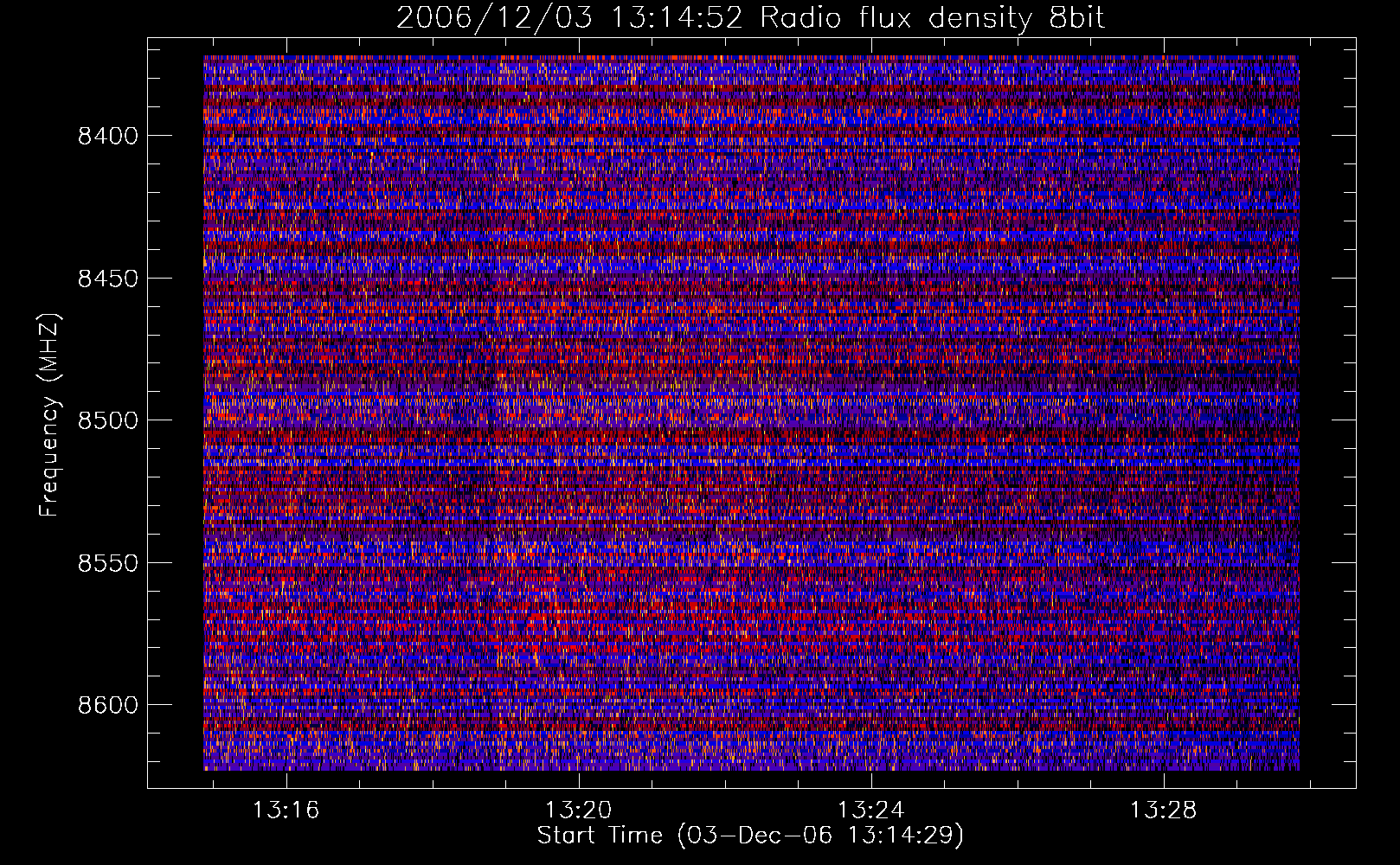1400x865 pixels.
Task: Select the 8450 frequency tick label
Action: 108,279
